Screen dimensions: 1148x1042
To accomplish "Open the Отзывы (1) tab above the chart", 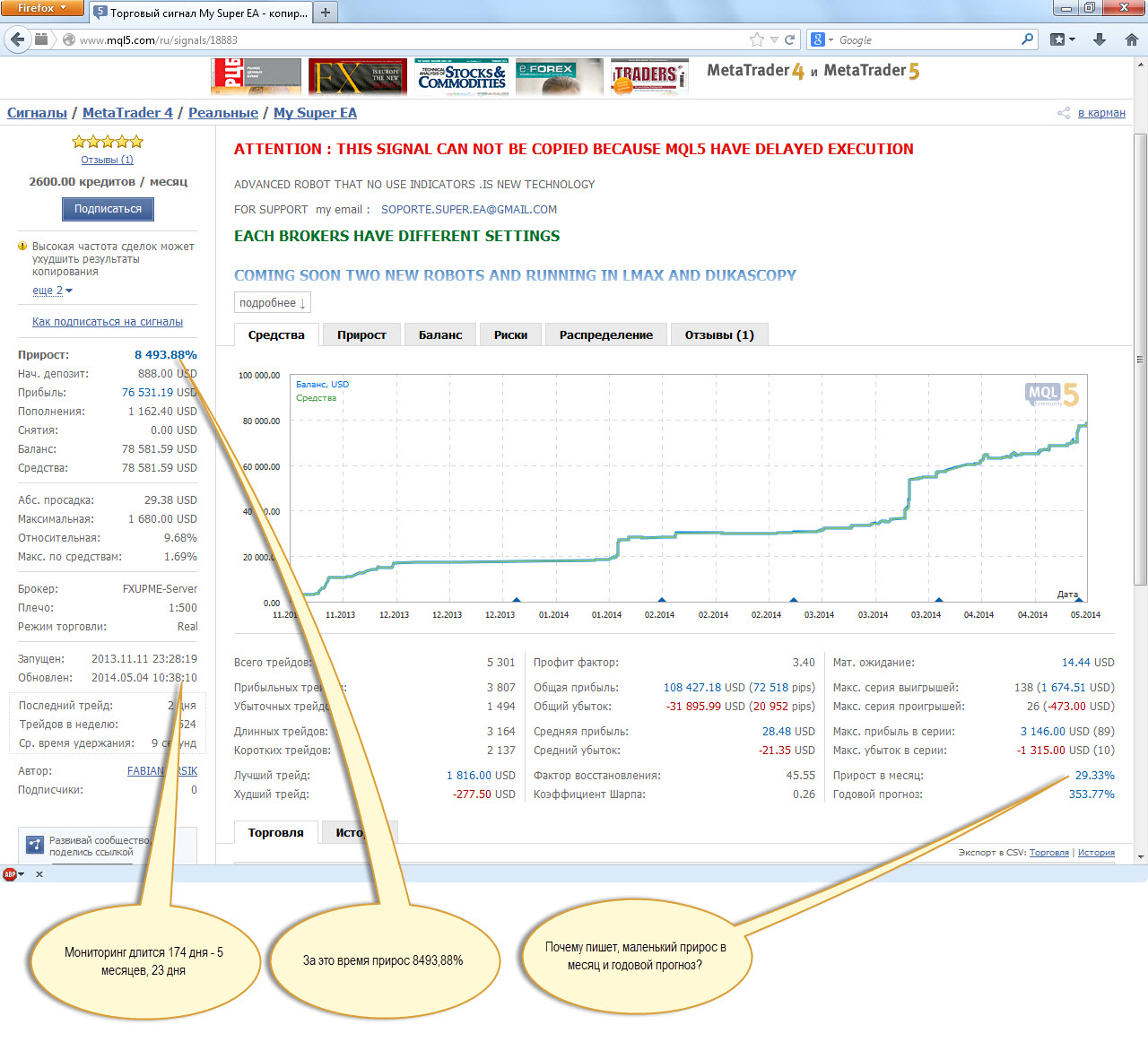I will coord(719,335).
